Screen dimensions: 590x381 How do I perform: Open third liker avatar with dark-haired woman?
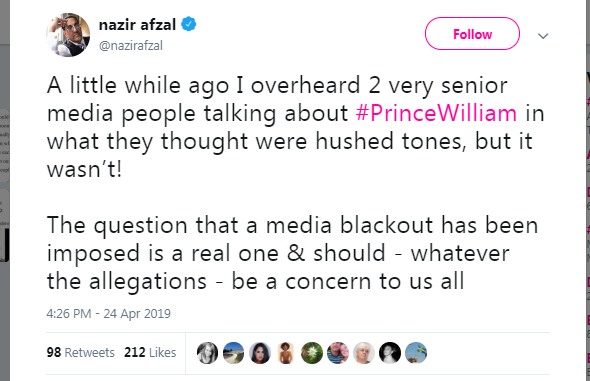click(260, 353)
